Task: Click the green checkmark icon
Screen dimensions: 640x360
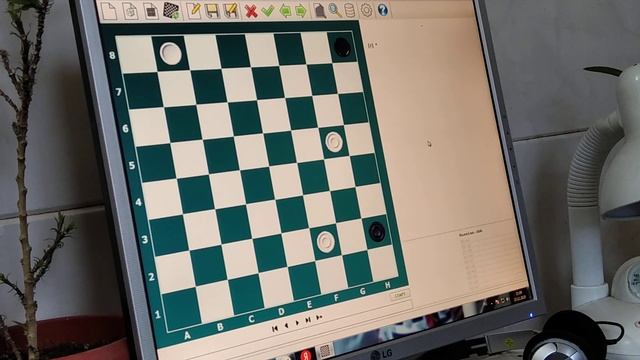Action: 268,11
